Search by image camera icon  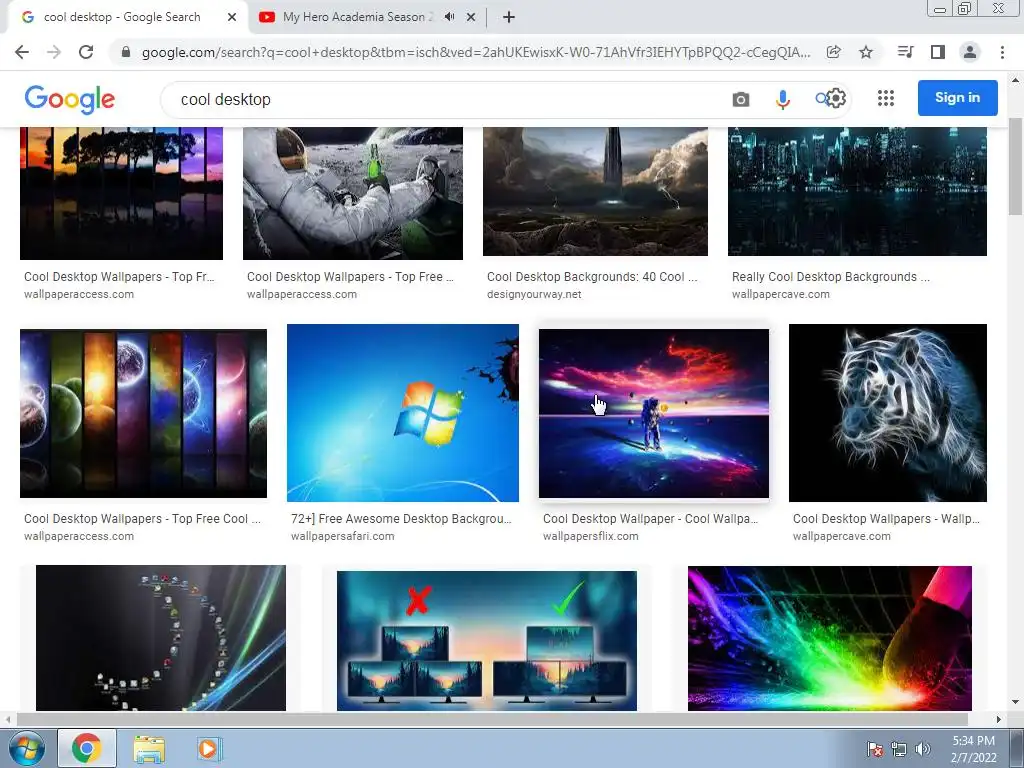pyautogui.click(x=741, y=99)
